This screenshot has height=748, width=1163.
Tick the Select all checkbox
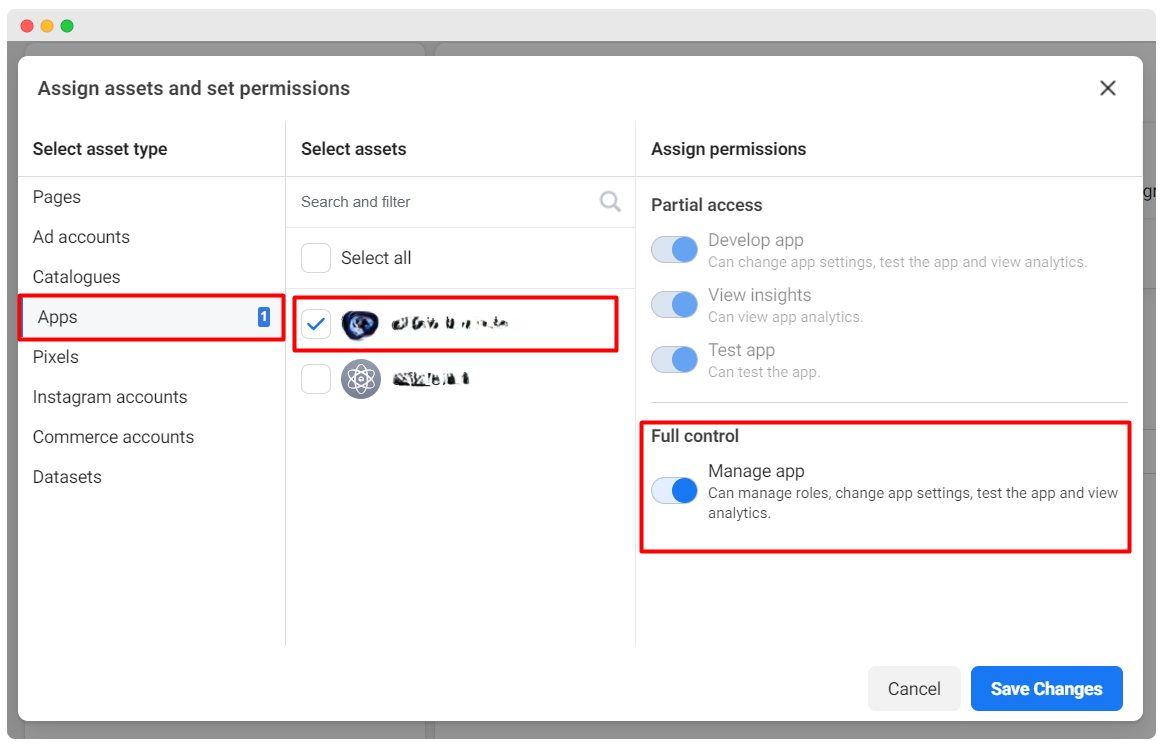pyautogui.click(x=316, y=257)
